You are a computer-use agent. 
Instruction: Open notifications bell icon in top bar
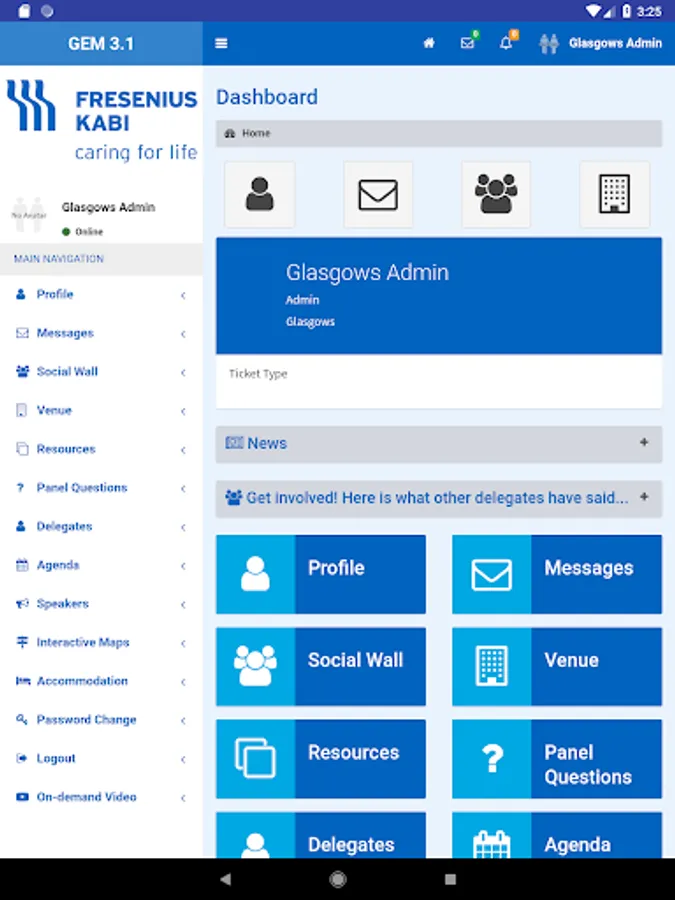[506, 42]
